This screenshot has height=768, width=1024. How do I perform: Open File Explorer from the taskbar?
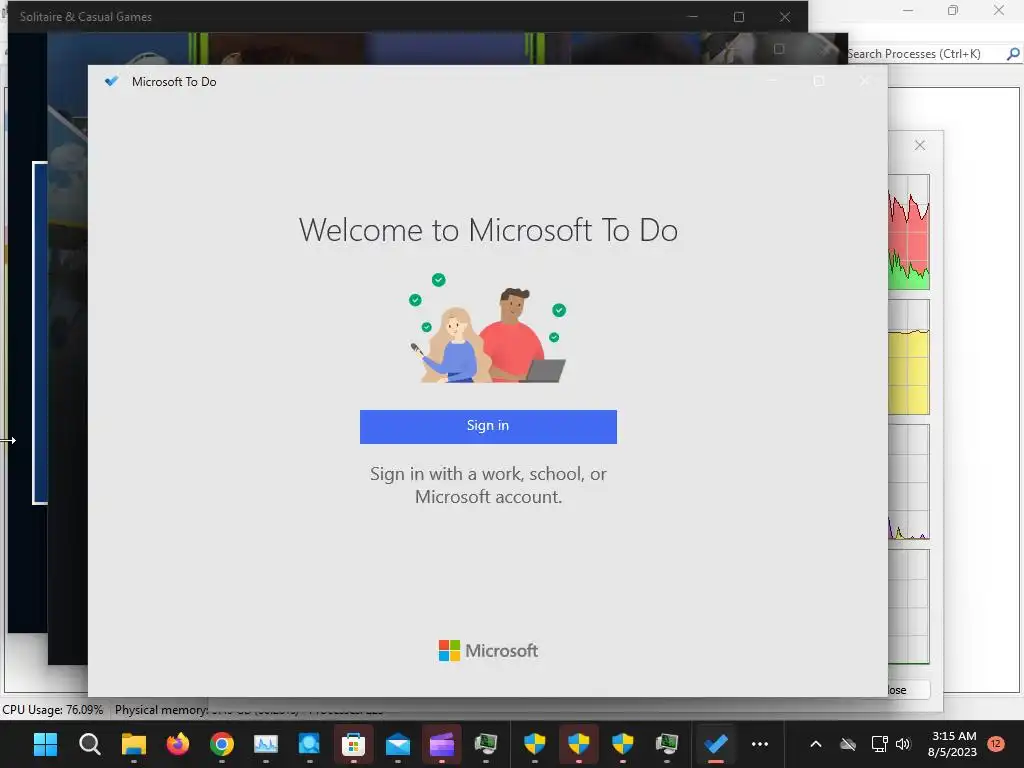click(x=134, y=744)
